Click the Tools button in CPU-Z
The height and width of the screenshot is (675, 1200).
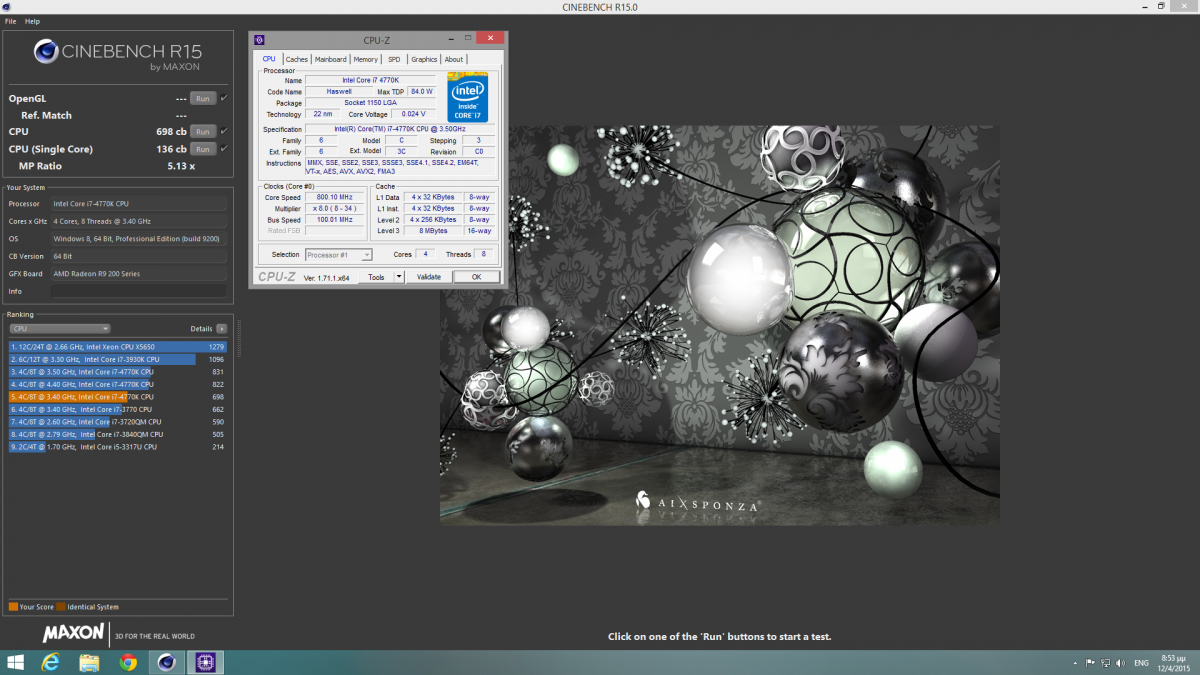pyautogui.click(x=376, y=277)
